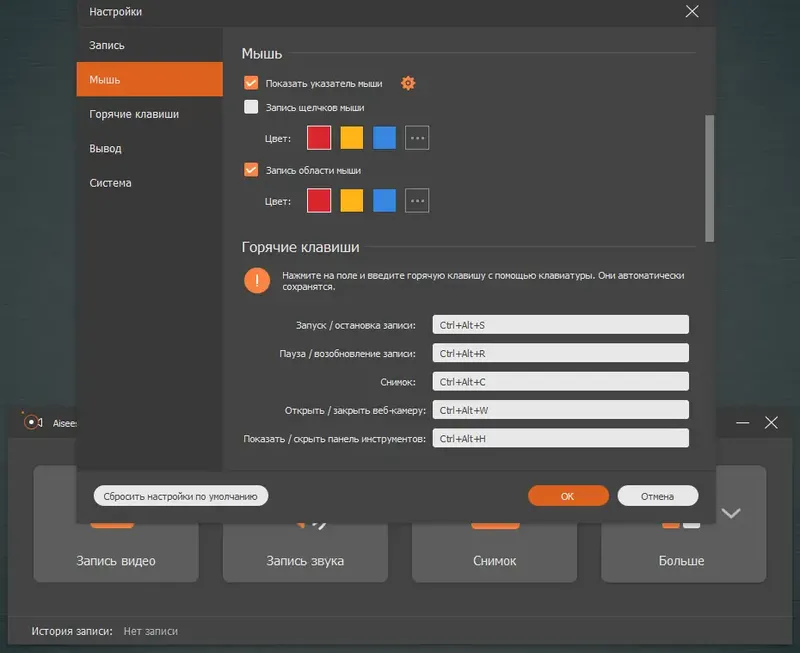Expand the Больше tile dropdown arrow
Screen dimensions: 800x653
(731, 513)
